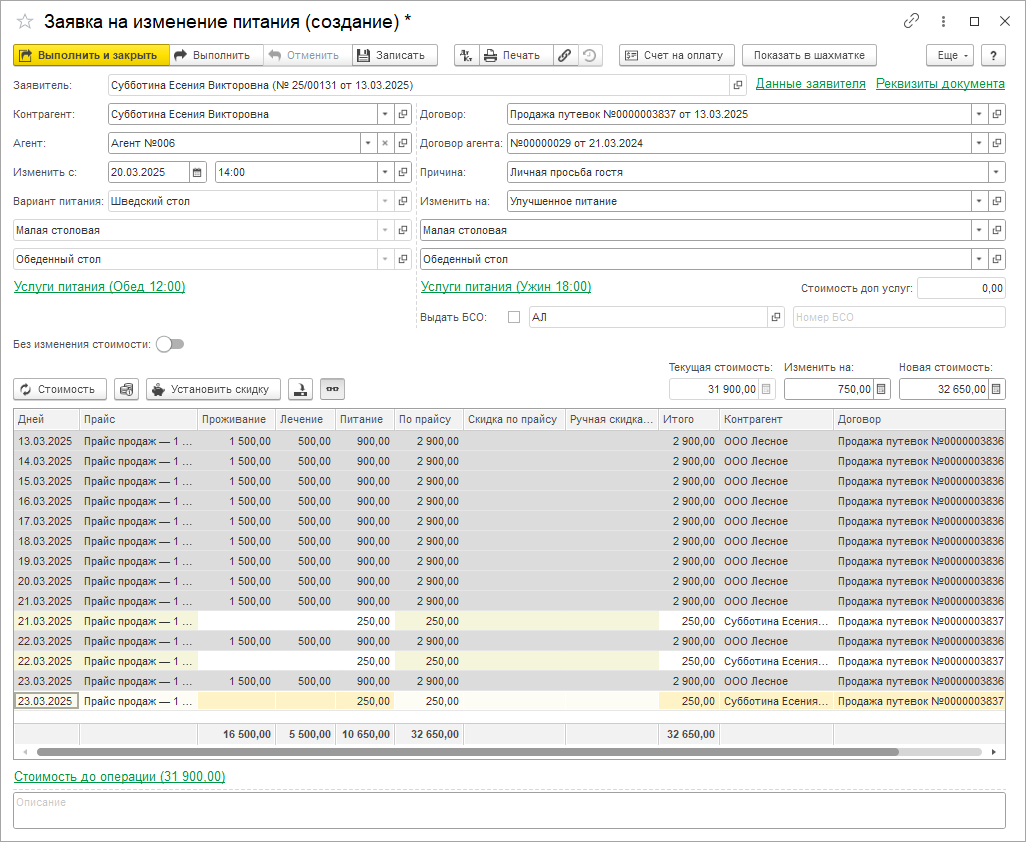The height and width of the screenshot is (842, 1026).
Task: Expand the Контрагент dropdown
Action: (385, 114)
